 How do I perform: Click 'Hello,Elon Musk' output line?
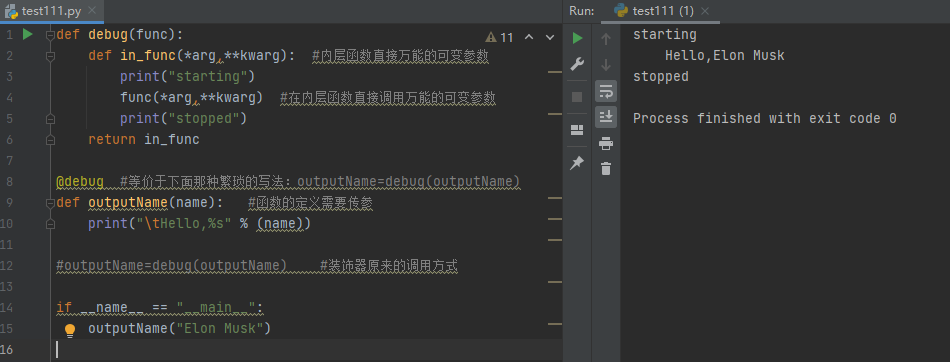pos(725,56)
